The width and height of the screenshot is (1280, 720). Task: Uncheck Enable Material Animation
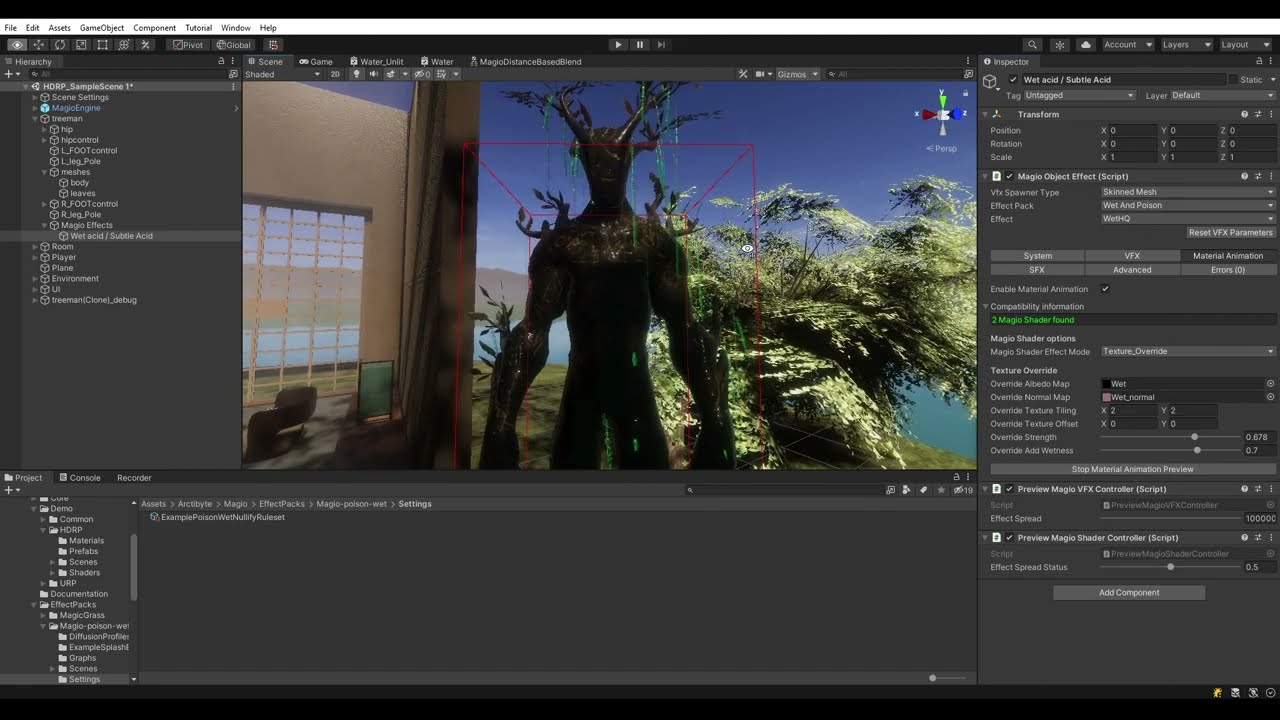[x=1105, y=289]
